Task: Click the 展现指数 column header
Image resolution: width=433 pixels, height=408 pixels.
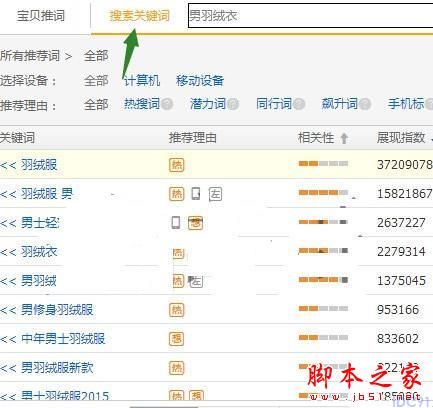Action: [x=401, y=137]
